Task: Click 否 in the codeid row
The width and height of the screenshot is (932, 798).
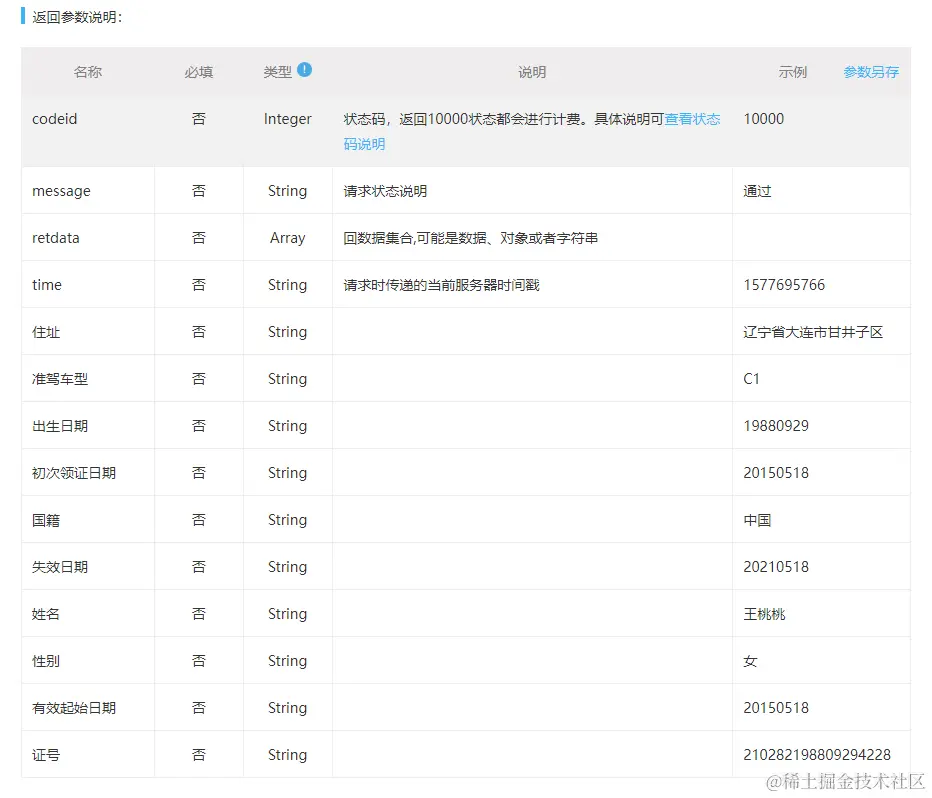Action: tap(199, 119)
